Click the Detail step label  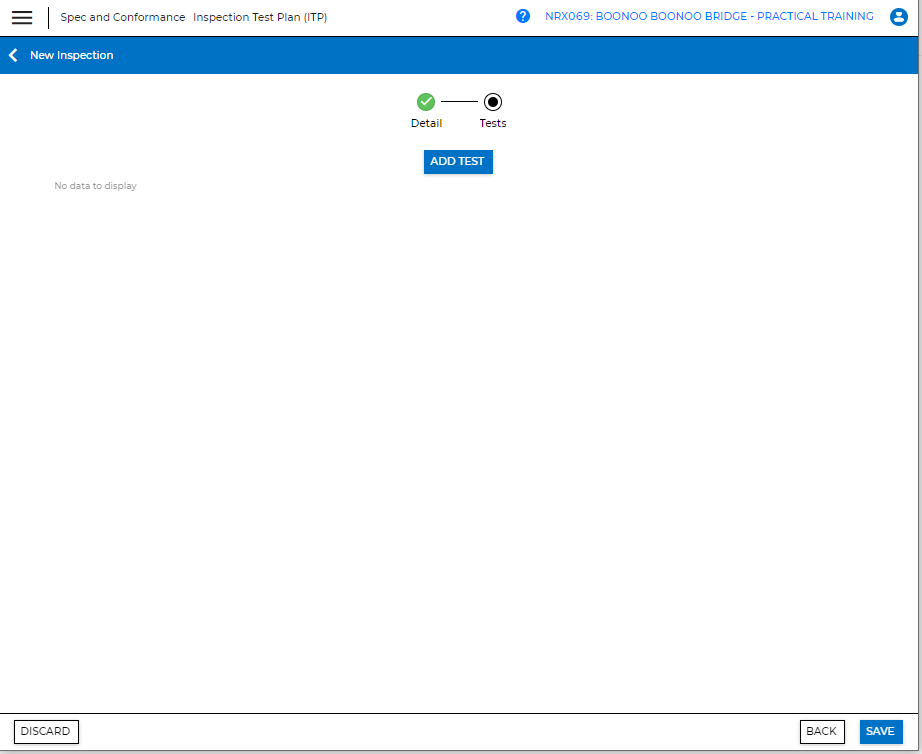click(x=426, y=123)
